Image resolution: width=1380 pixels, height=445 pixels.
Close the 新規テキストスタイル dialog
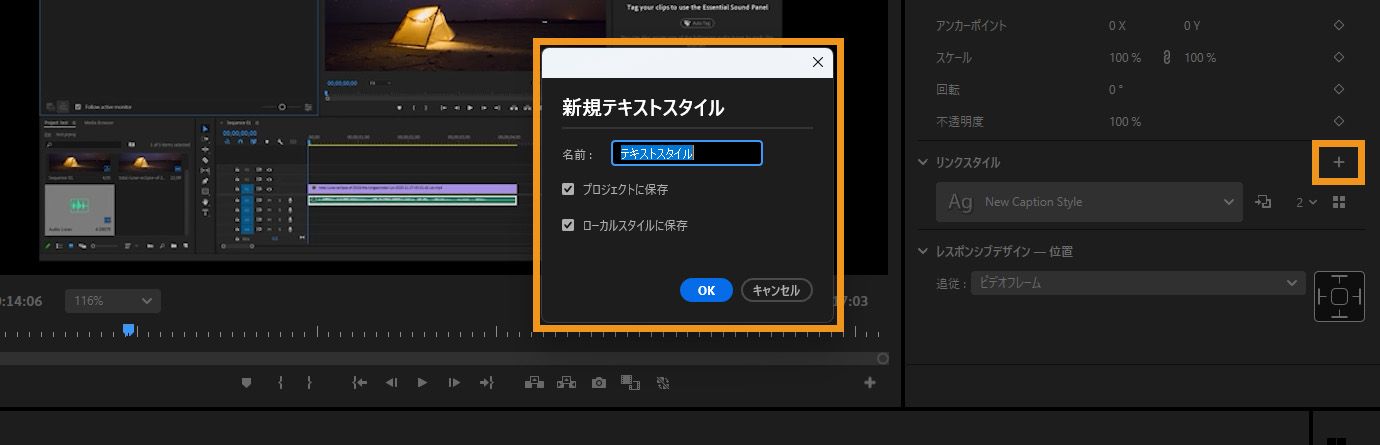click(818, 62)
